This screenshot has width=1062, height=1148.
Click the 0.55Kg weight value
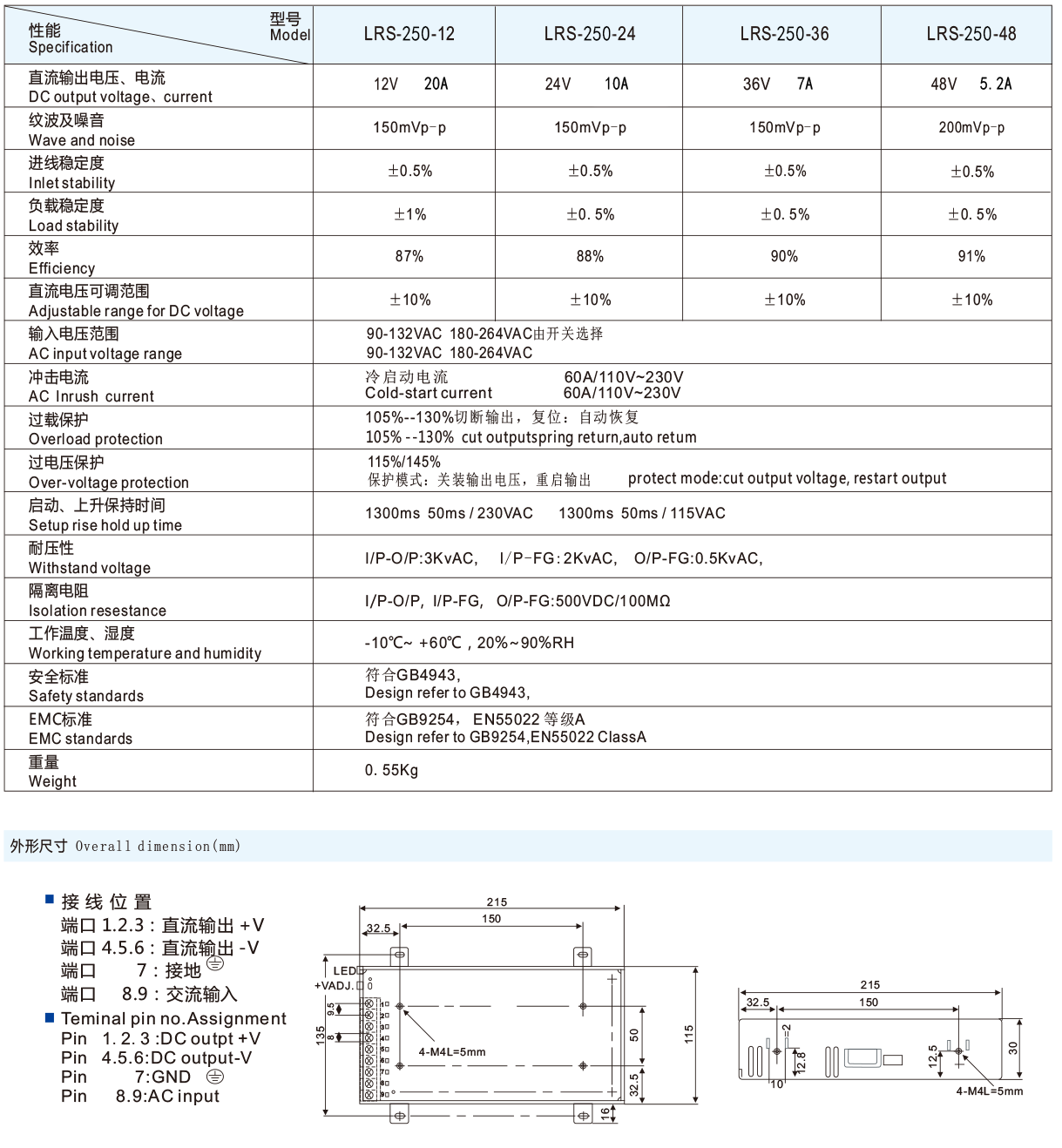coord(392,769)
